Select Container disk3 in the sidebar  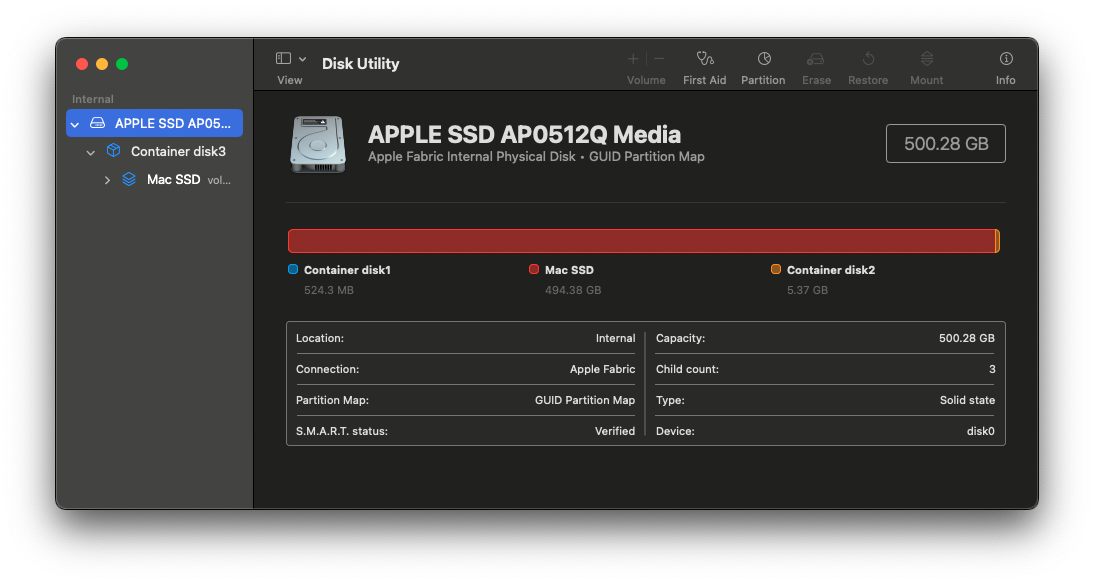coord(179,151)
